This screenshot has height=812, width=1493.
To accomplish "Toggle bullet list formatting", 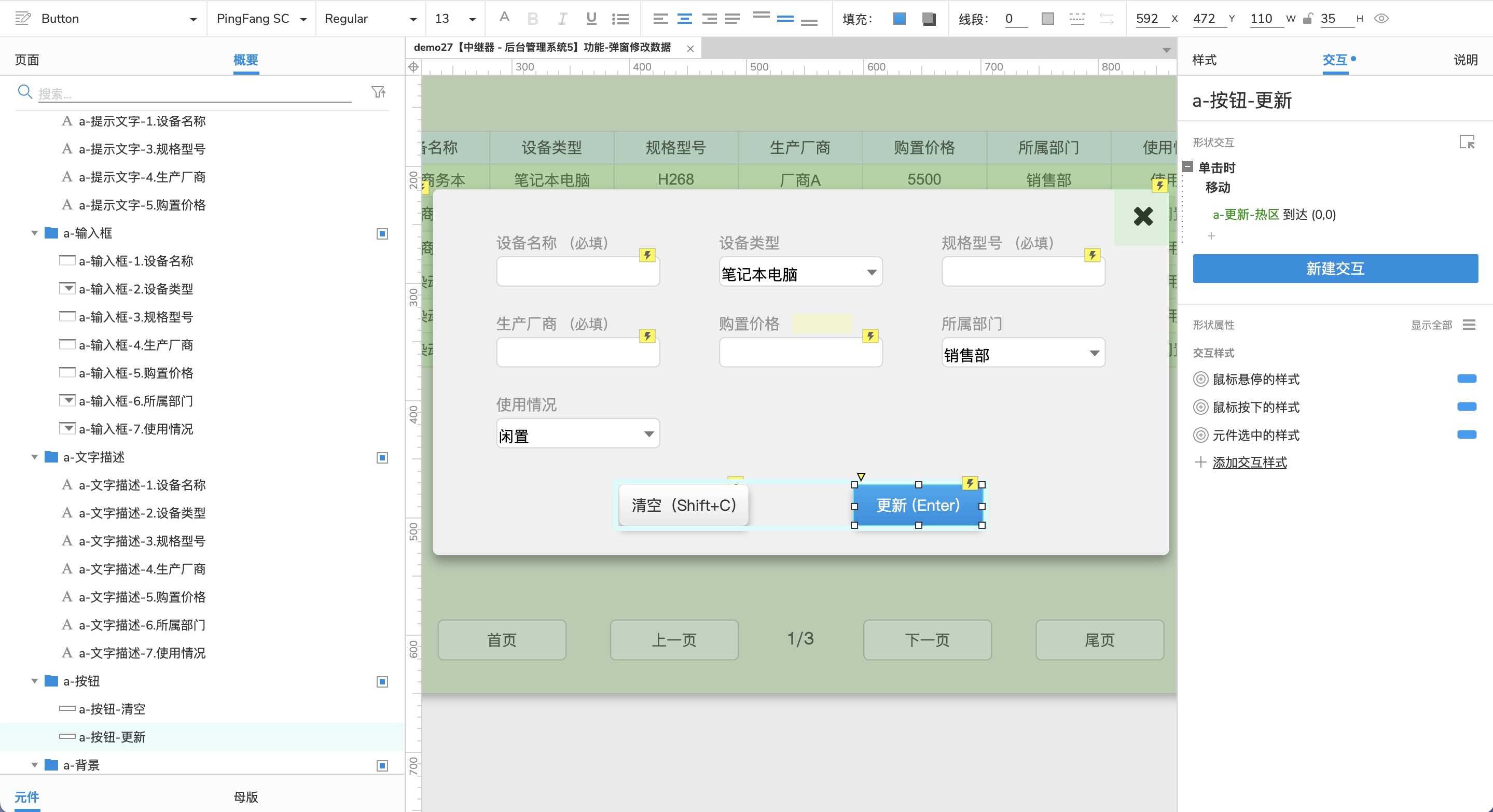I will point(620,19).
